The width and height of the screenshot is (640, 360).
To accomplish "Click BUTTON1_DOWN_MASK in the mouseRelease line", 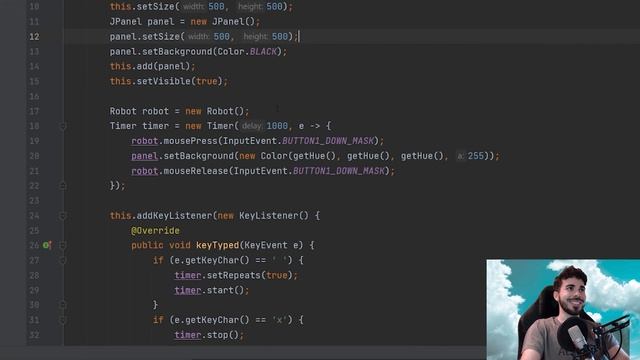I will pos(339,171).
